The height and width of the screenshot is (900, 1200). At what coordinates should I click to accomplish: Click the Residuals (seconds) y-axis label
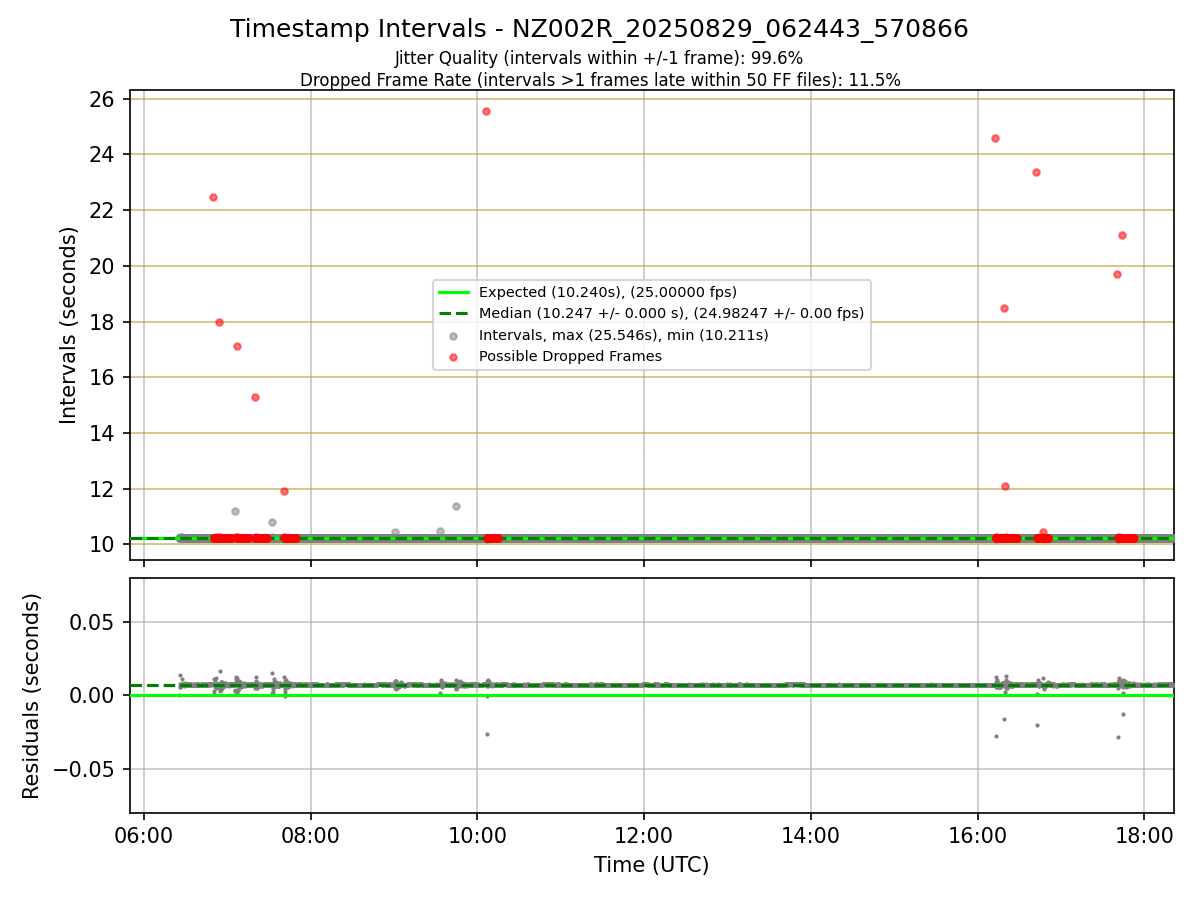point(32,696)
